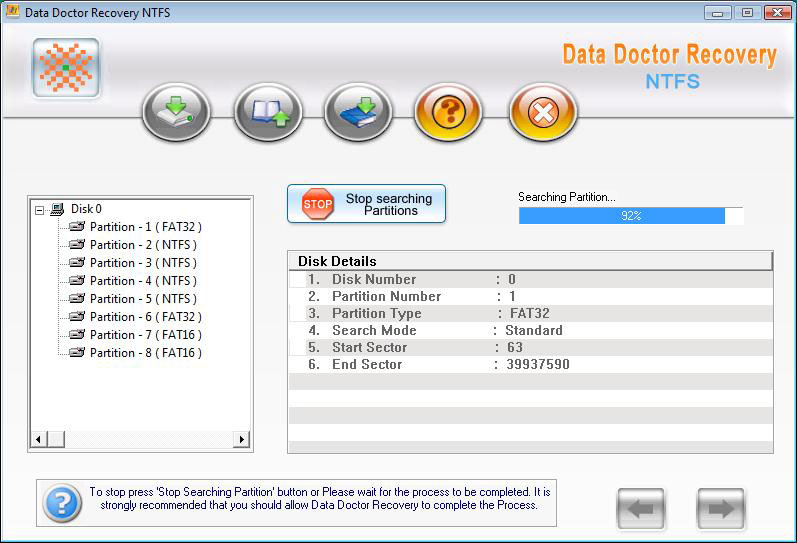Click the orange X exit toolbar button
Screen dimensions: 797x543
coord(543,112)
